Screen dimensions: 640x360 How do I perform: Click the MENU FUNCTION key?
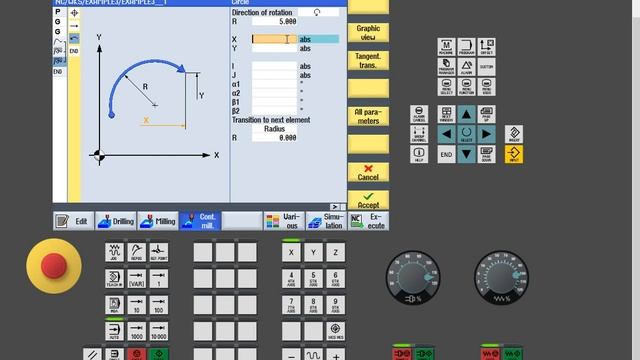(x=466, y=87)
